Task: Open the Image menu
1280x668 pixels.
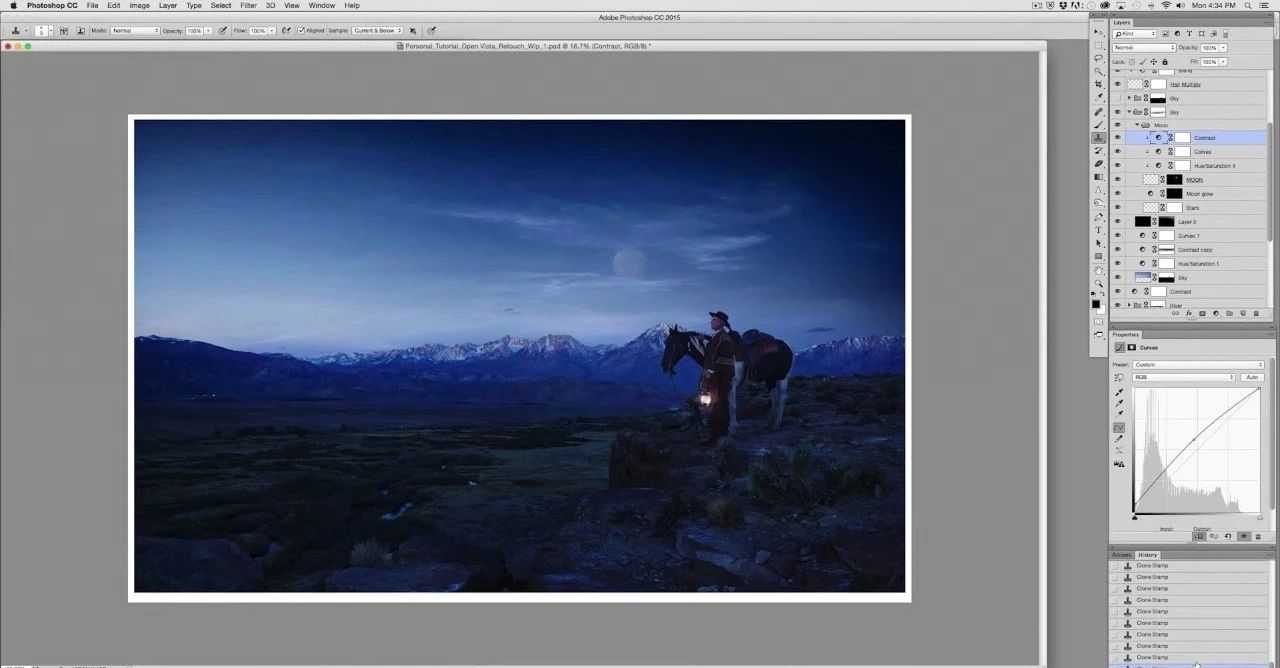Action: tap(140, 6)
